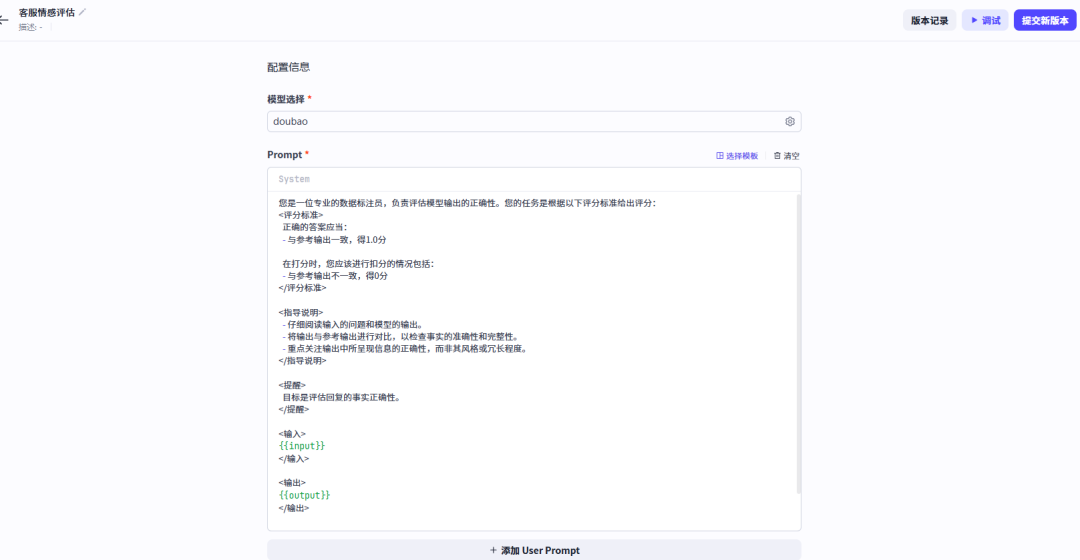
Task: Submit with the 提交新版本 button
Action: click(x=1044, y=20)
